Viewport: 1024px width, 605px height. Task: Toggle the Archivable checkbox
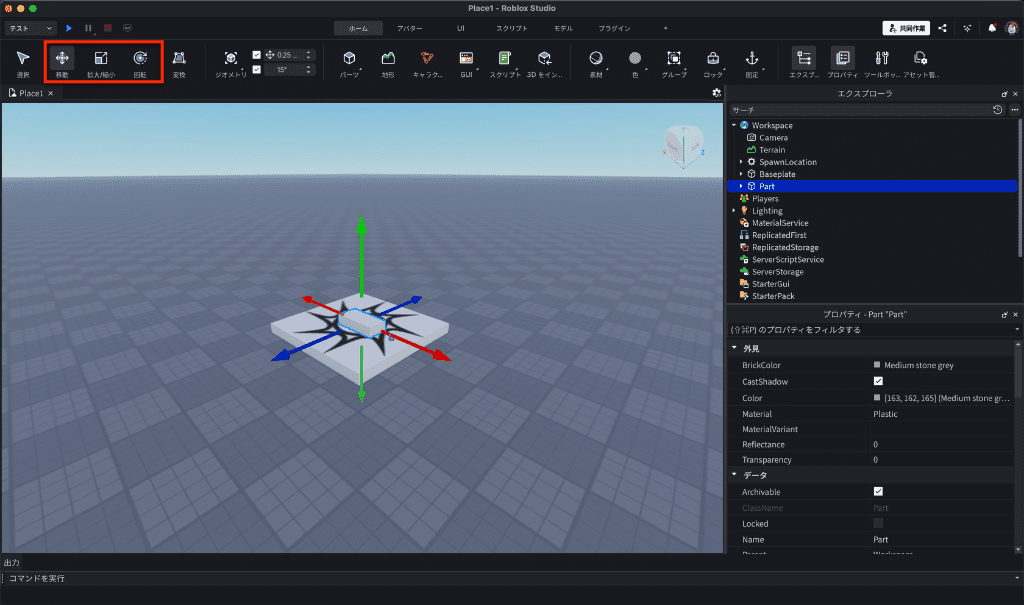[878, 492]
